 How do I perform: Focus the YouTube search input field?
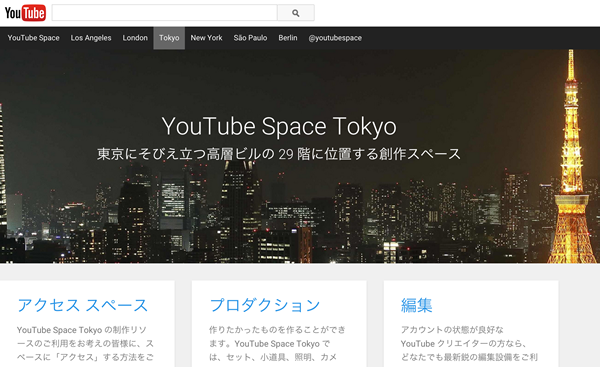pyautogui.click(x=165, y=13)
